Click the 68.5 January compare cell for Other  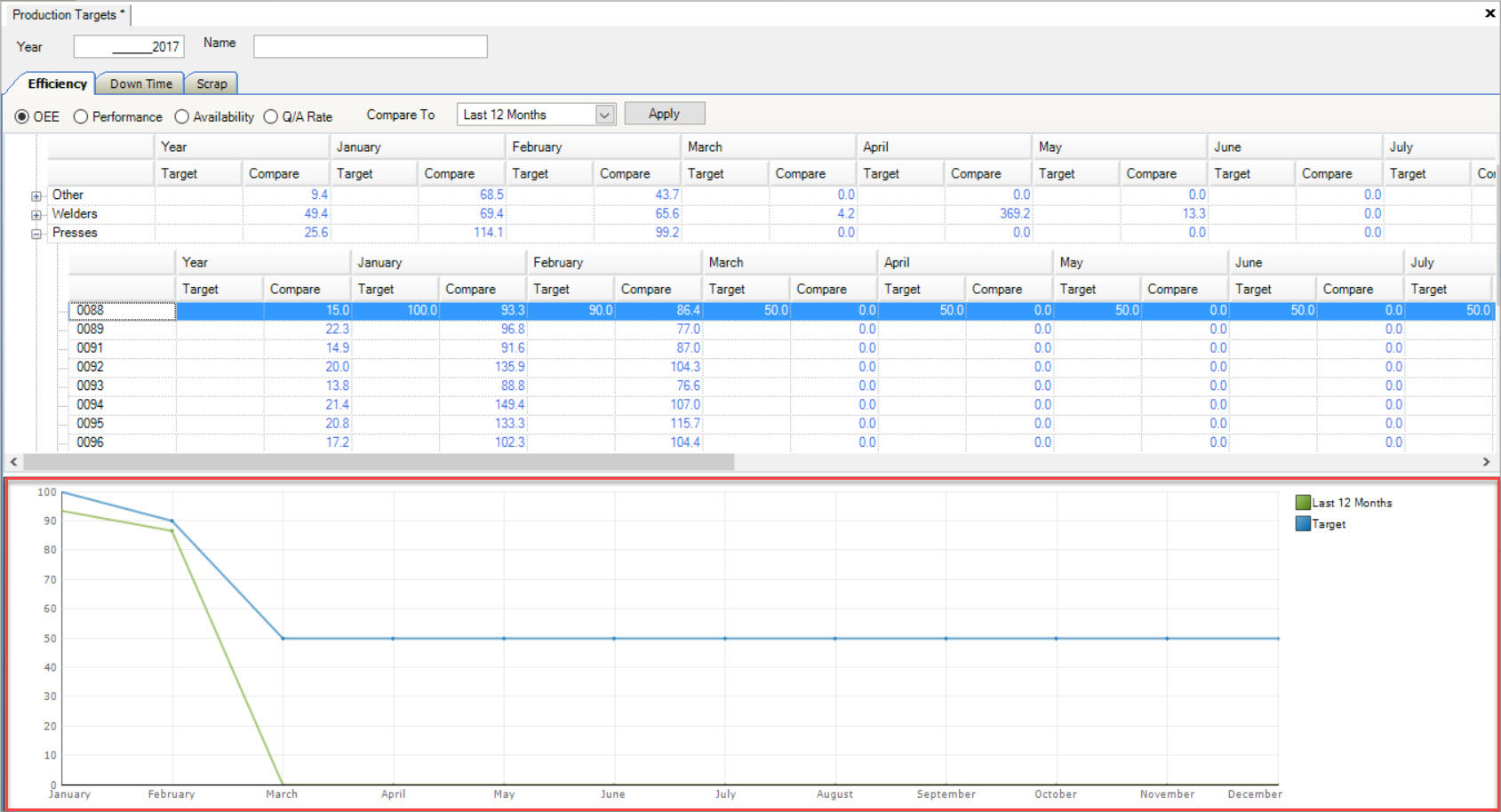point(462,195)
